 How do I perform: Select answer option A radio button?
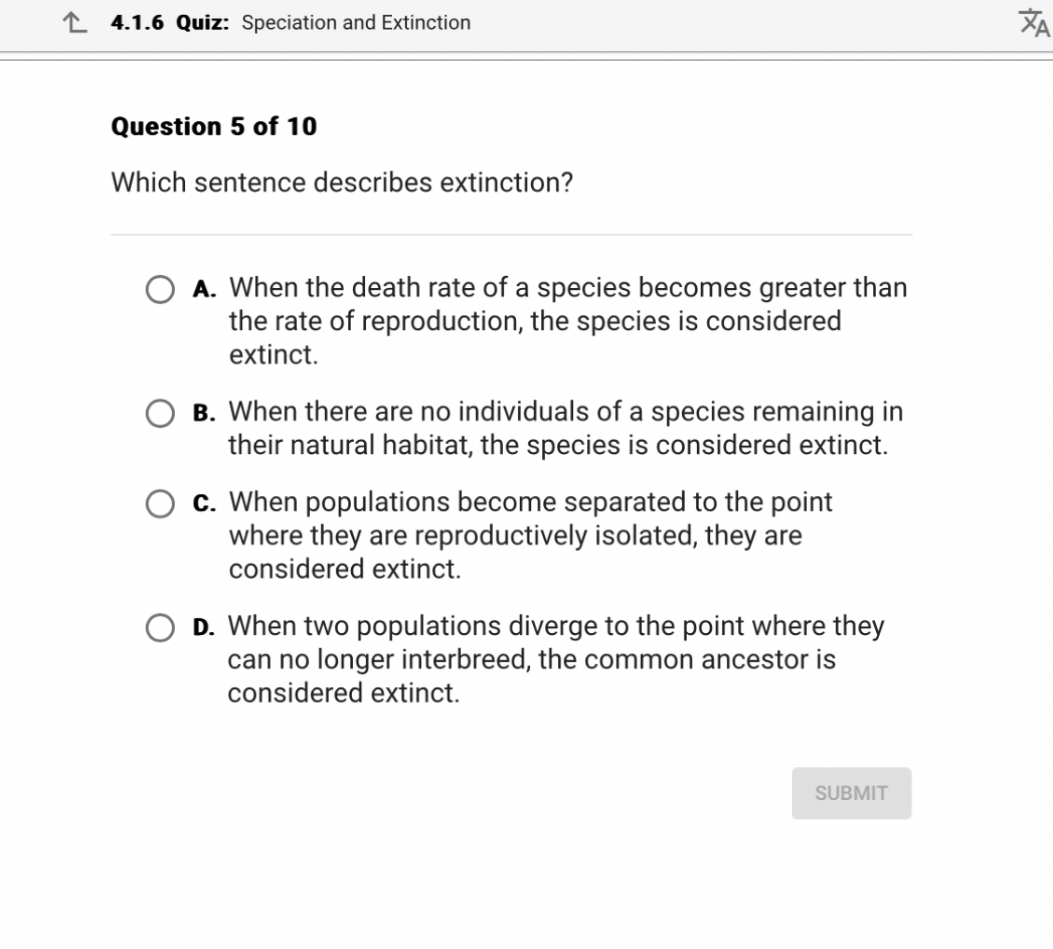(x=159, y=289)
